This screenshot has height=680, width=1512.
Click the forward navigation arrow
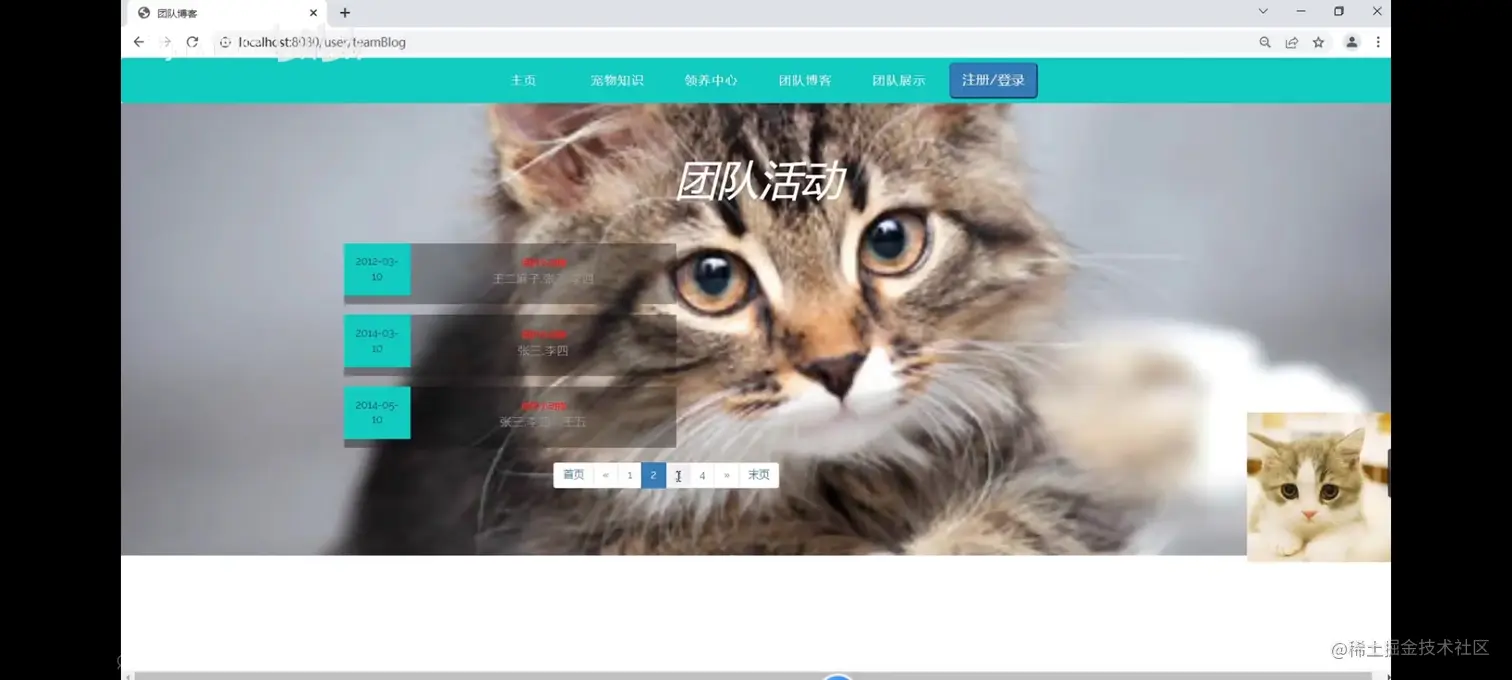coord(166,42)
